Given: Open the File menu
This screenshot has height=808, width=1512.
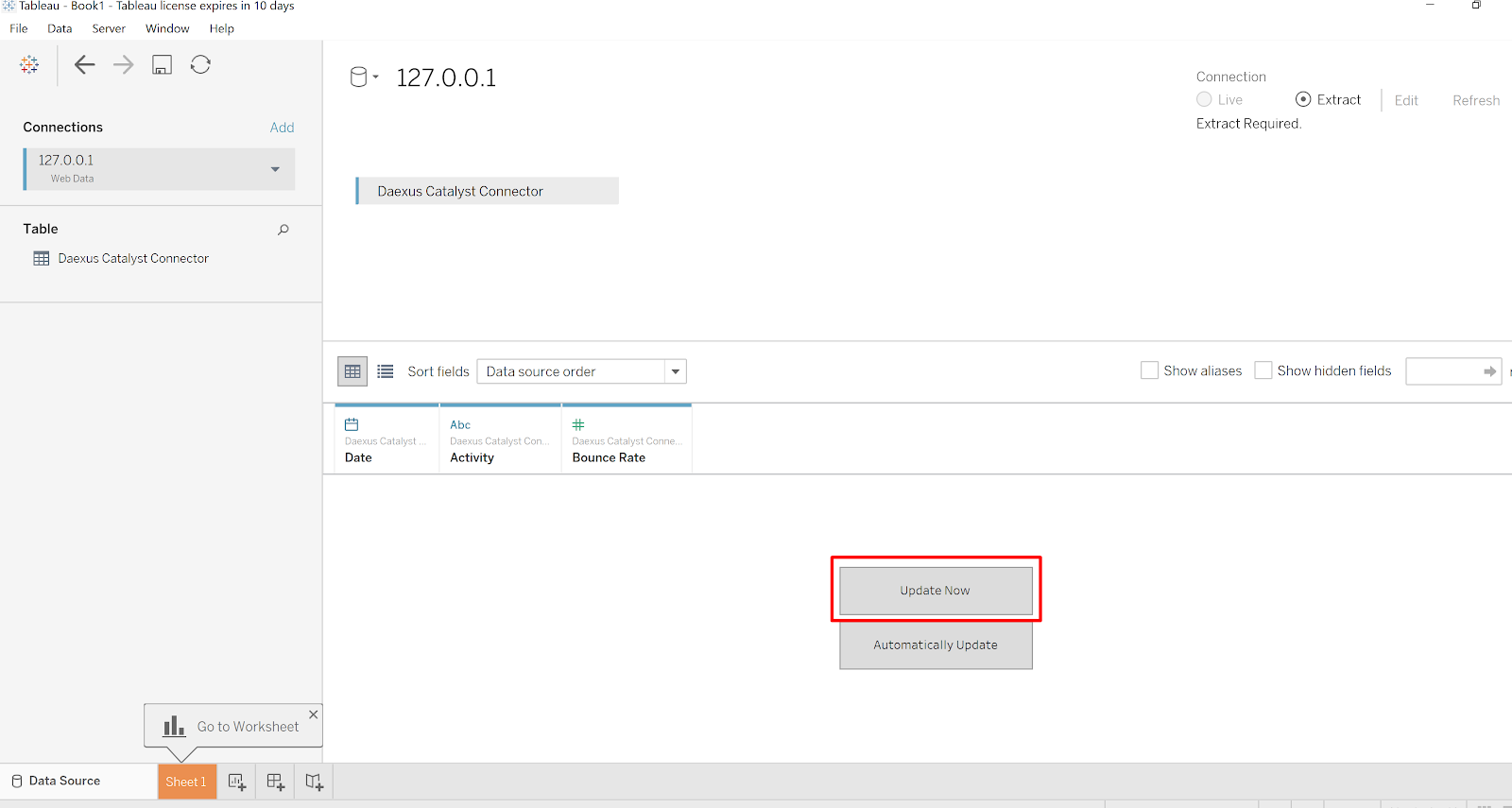Looking at the screenshot, I should [x=19, y=28].
